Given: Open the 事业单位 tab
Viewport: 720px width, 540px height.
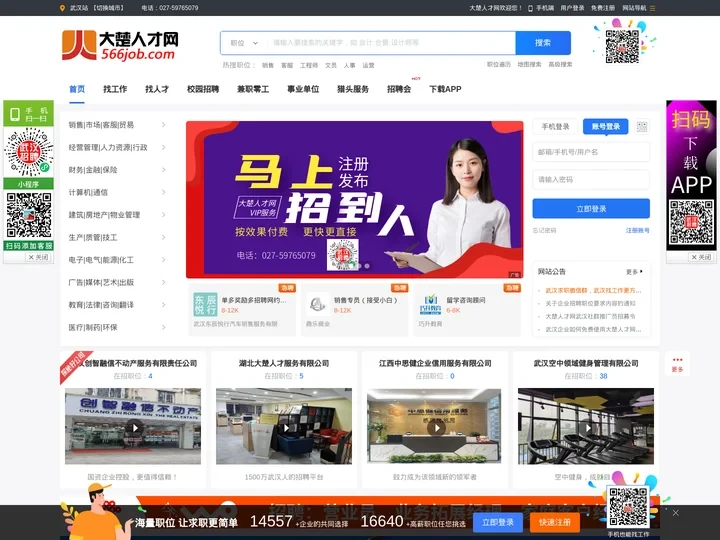Looking at the screenshot, I should click(303, 89).
